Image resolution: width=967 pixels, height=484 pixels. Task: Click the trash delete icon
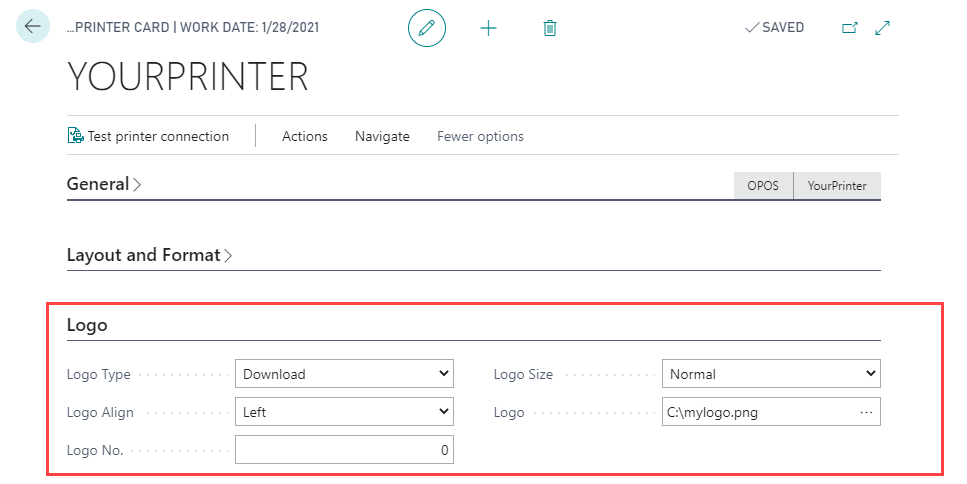pyautogui.click(x=549, y=28)
